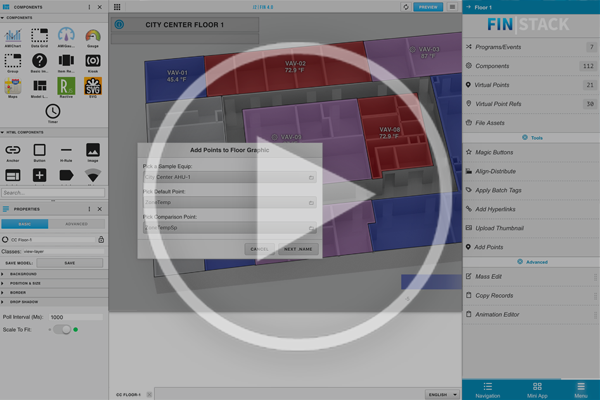Switch to the Basic properties tab
The image size is (600, 400).
(25, 224)
